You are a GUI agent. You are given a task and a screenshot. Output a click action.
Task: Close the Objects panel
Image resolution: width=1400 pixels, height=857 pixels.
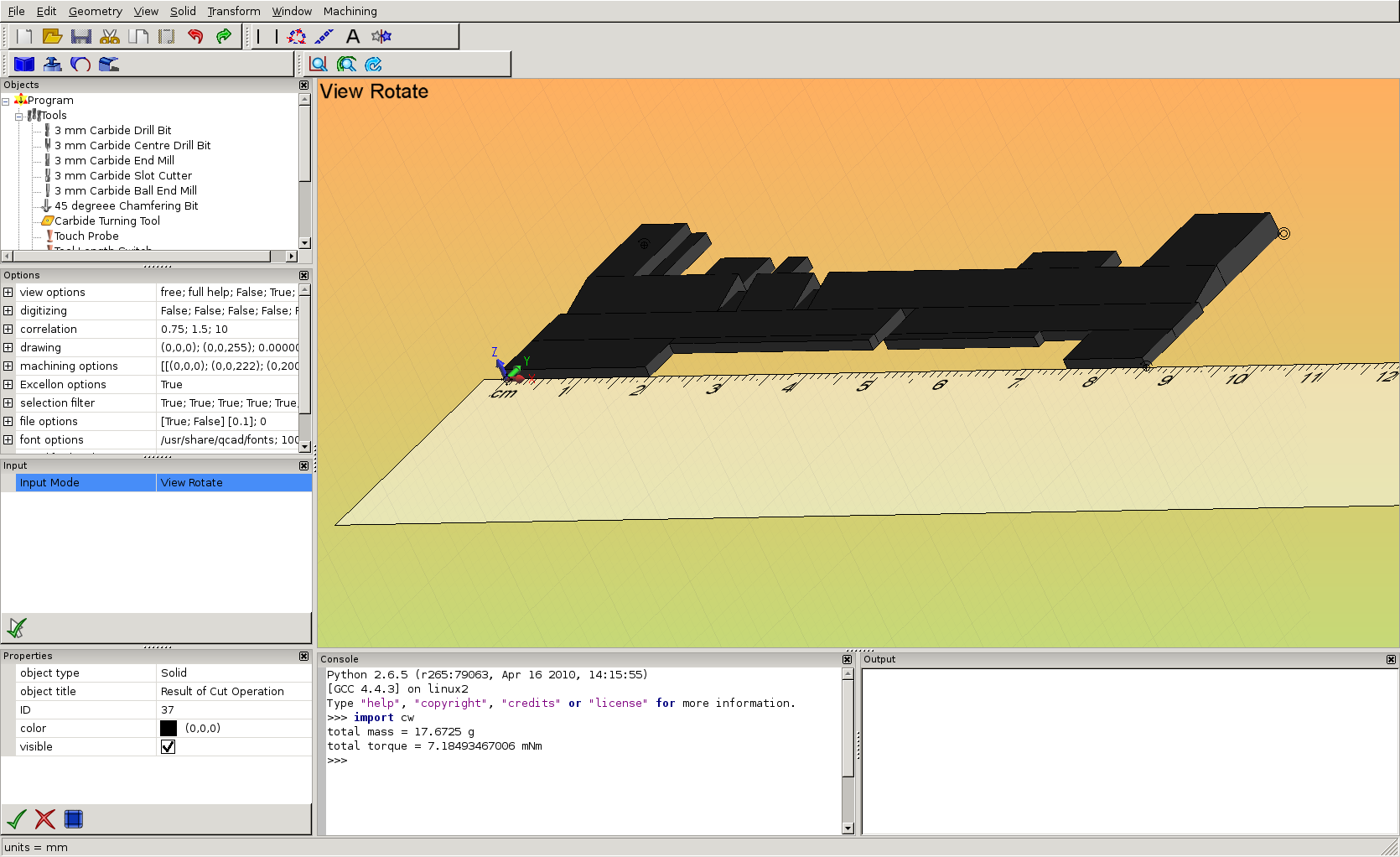303,85
